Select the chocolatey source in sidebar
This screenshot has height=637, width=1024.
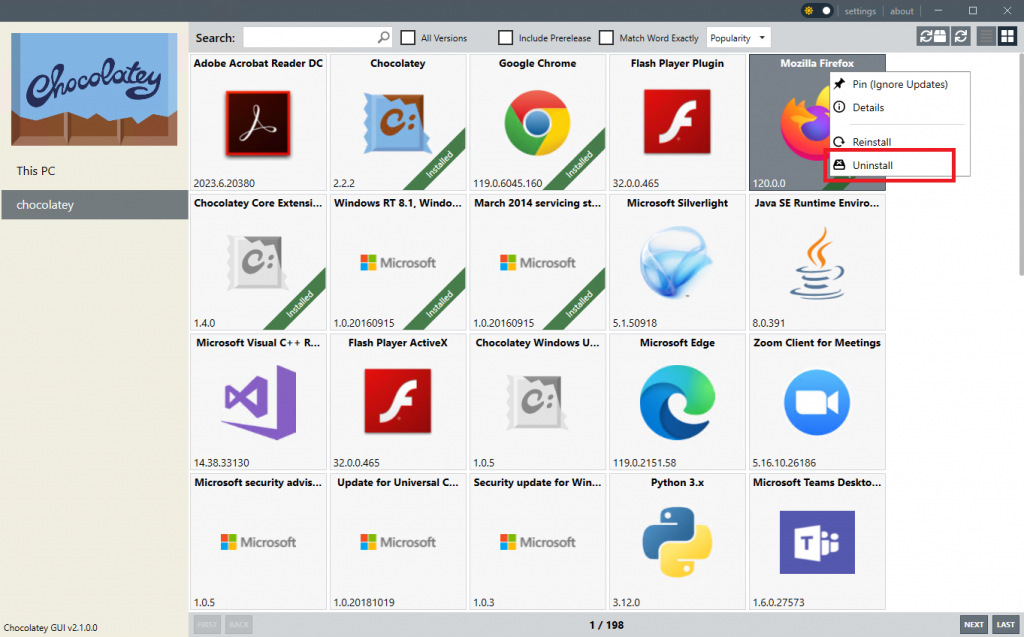point(95,204)
